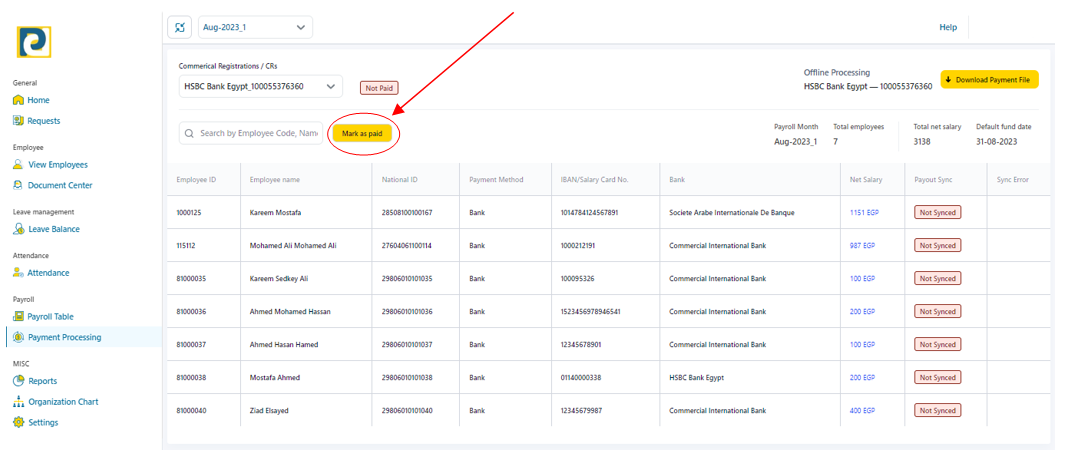Open Leave Balance icon in sidebar
1075x459 pixels.
pyautogui.click(x=18, y=229)
